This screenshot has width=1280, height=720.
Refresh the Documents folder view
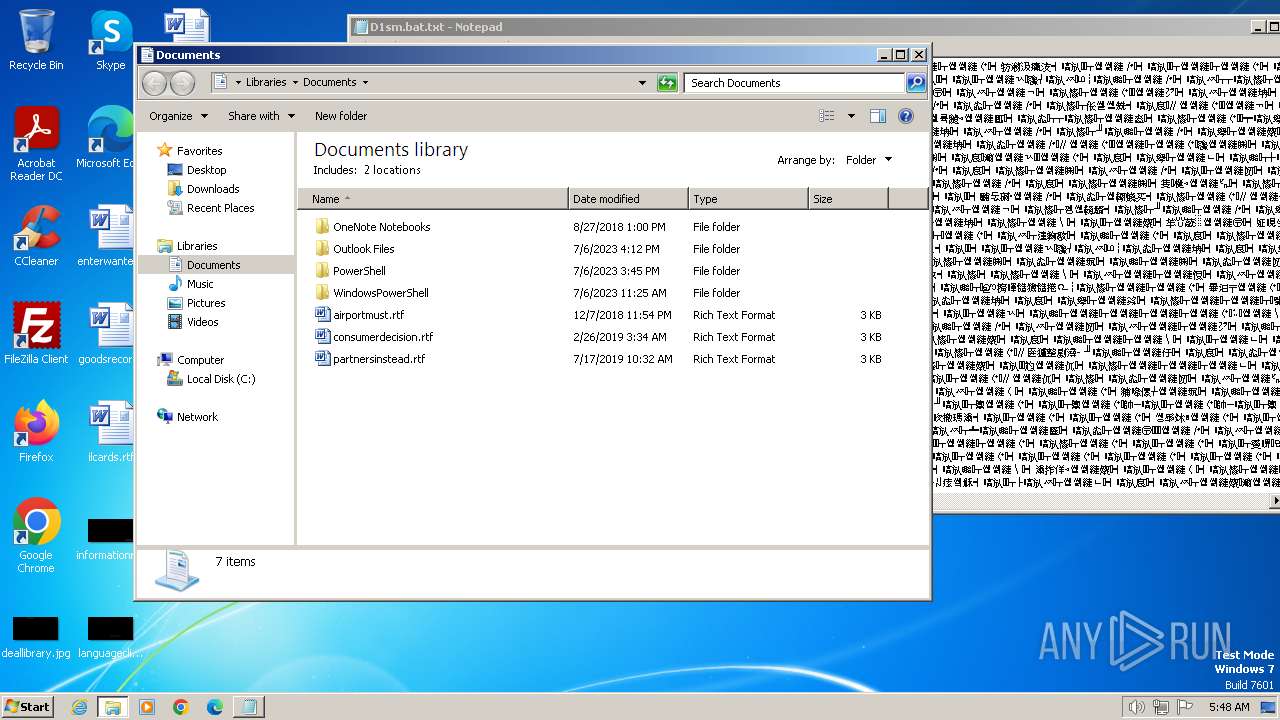coord(667,83)
